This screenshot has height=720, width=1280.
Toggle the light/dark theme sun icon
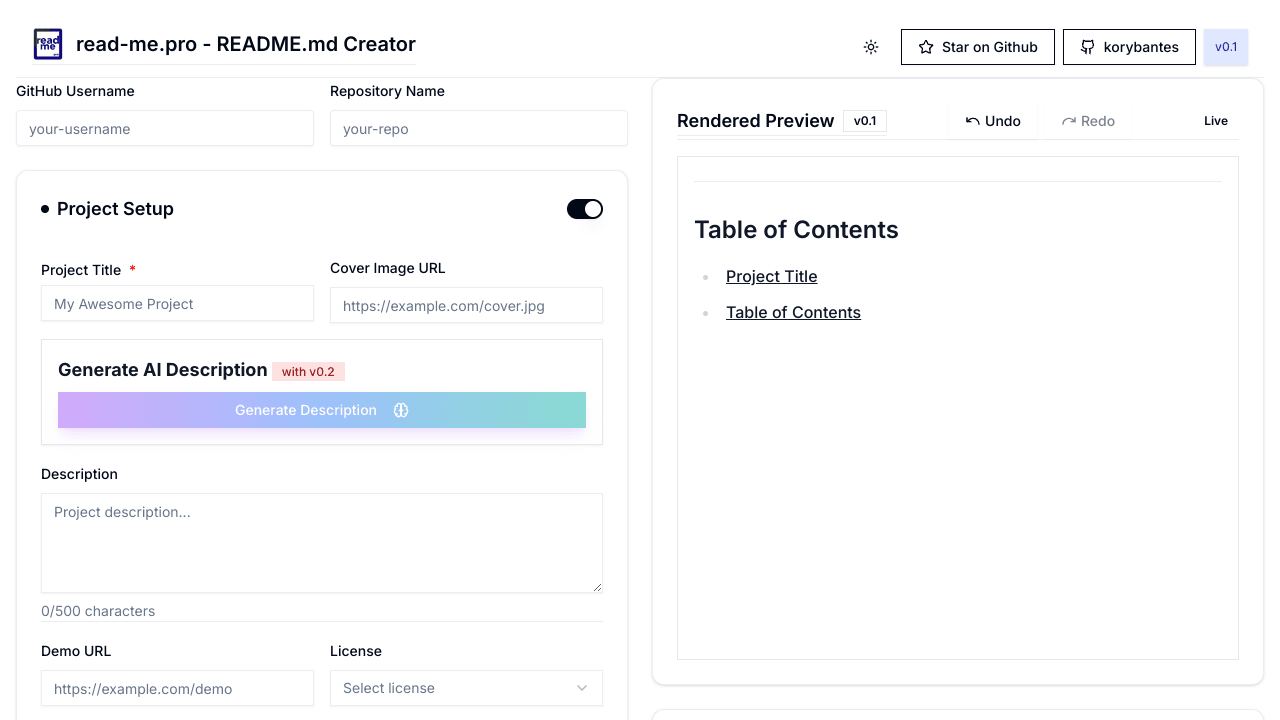(x=871, y=47)
